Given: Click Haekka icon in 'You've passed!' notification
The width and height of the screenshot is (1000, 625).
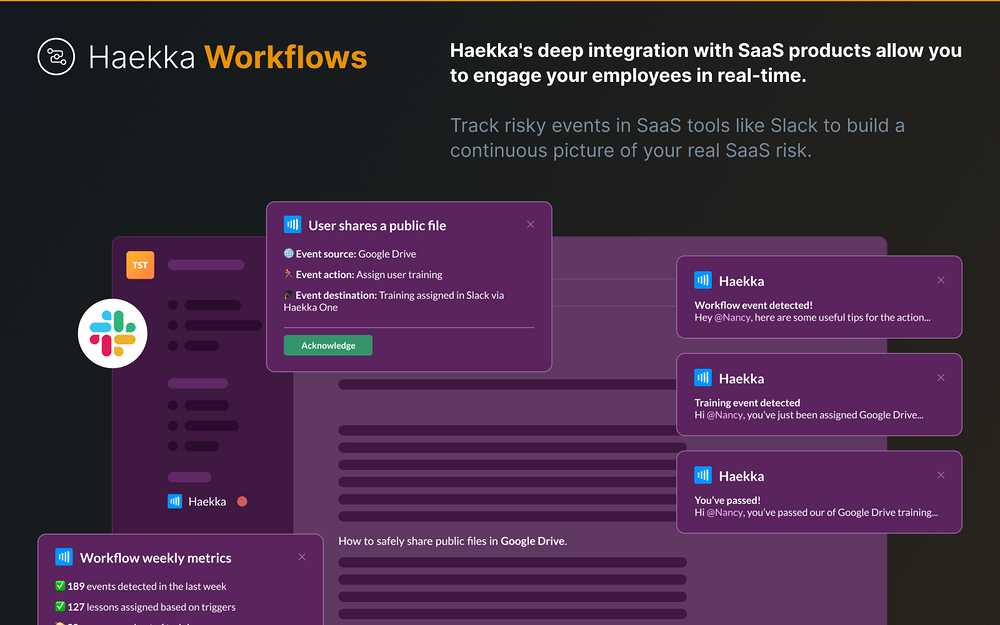Looking at the screenshot, I should point(703,475).
